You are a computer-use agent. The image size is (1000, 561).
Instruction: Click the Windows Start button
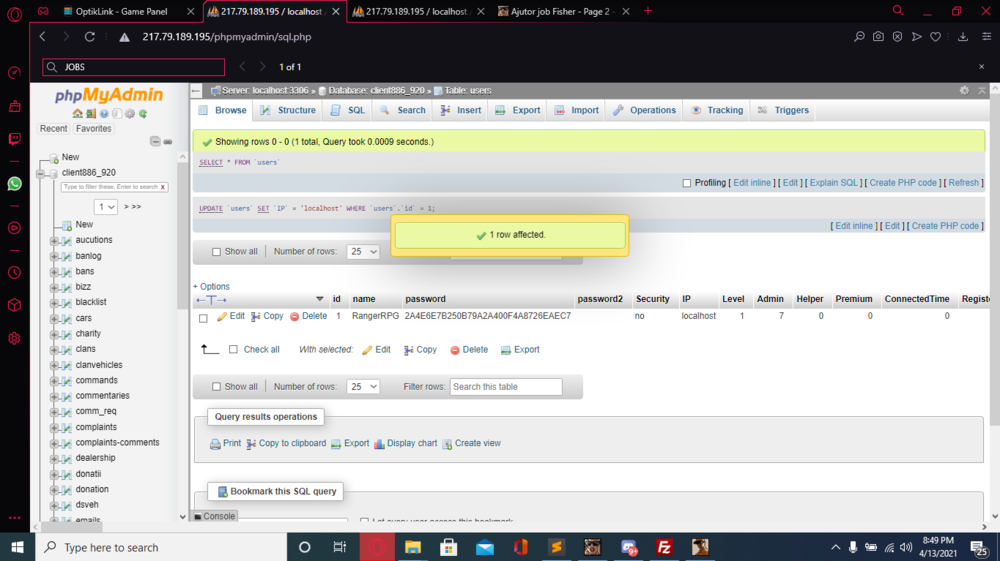(x=17, y=547)
